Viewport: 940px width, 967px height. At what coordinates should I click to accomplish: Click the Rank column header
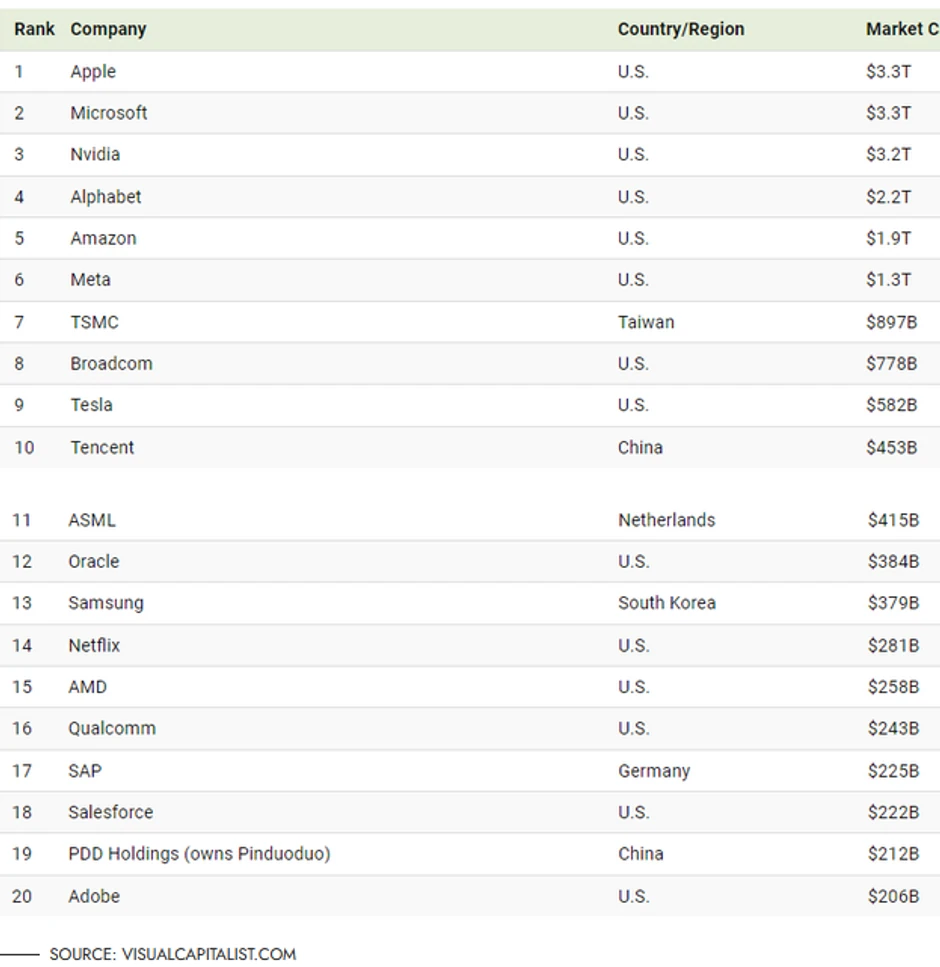[x=34, y=29]
